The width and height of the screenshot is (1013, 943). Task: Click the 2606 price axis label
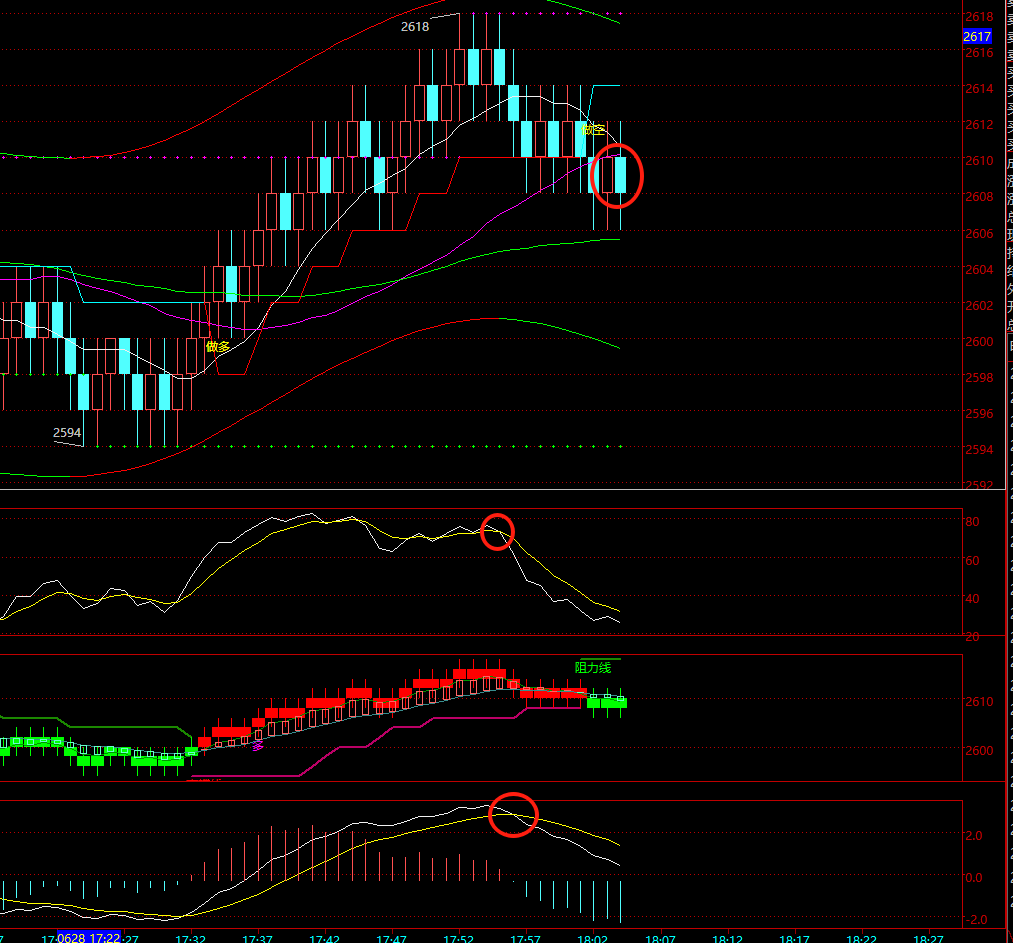(979, 234)
